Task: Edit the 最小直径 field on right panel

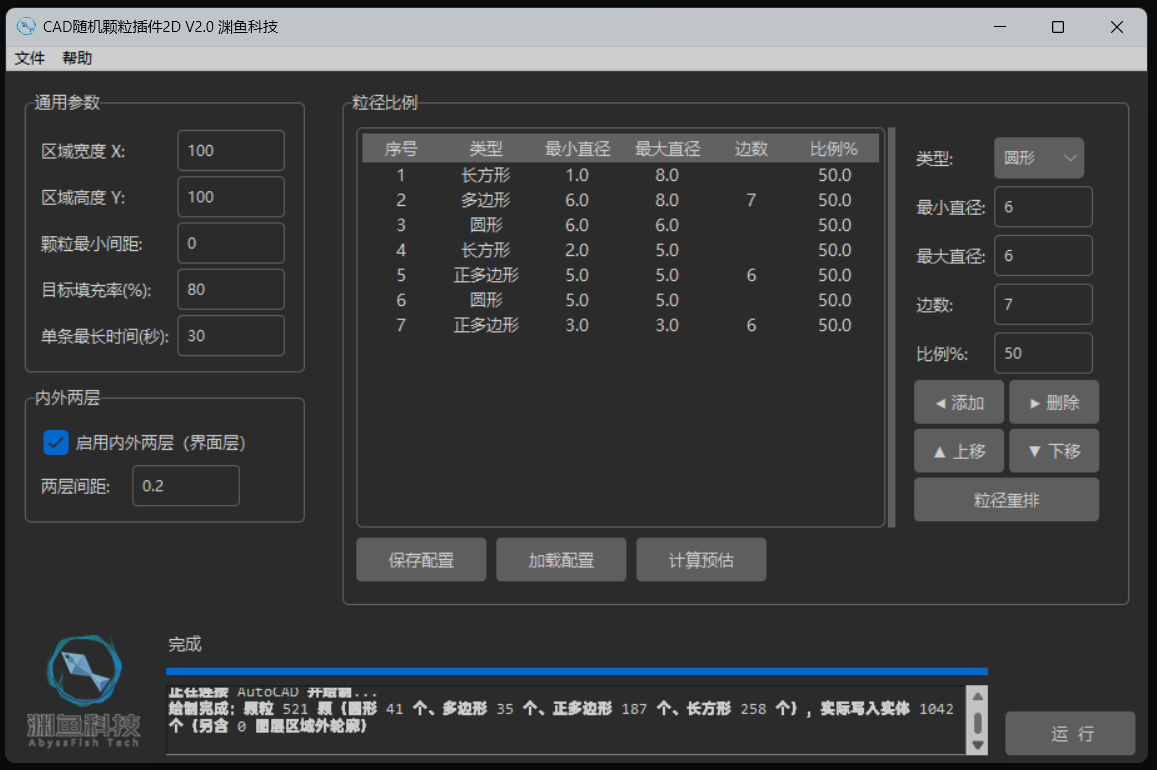Action: click(1043, 207)
